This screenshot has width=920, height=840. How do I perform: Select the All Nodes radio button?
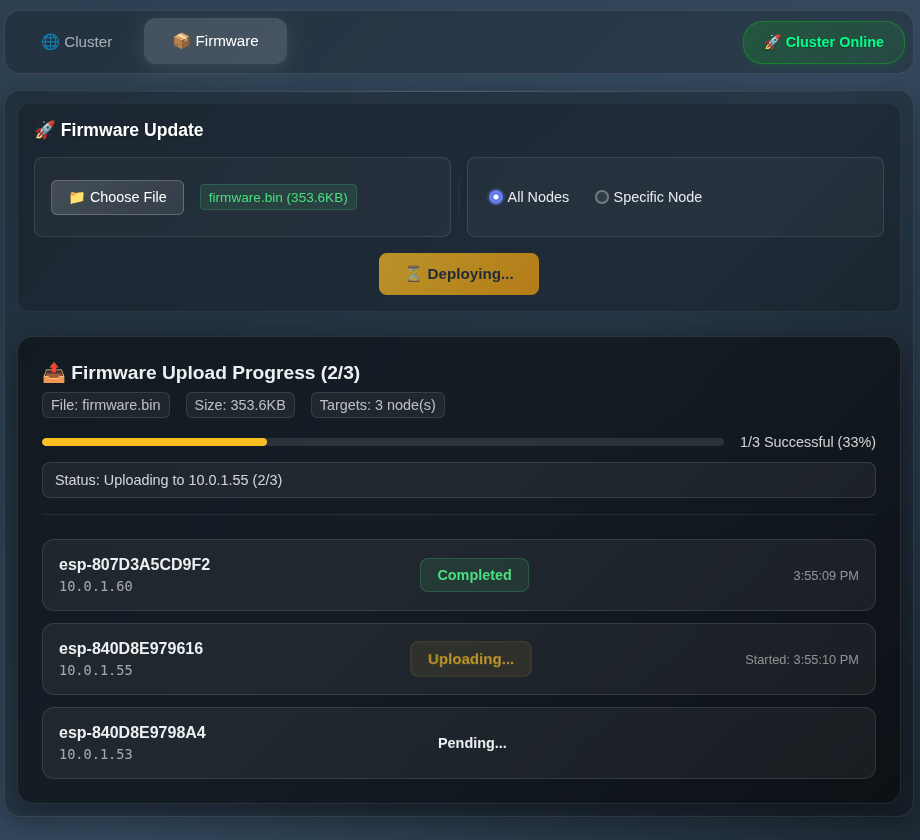pos(496,197)
